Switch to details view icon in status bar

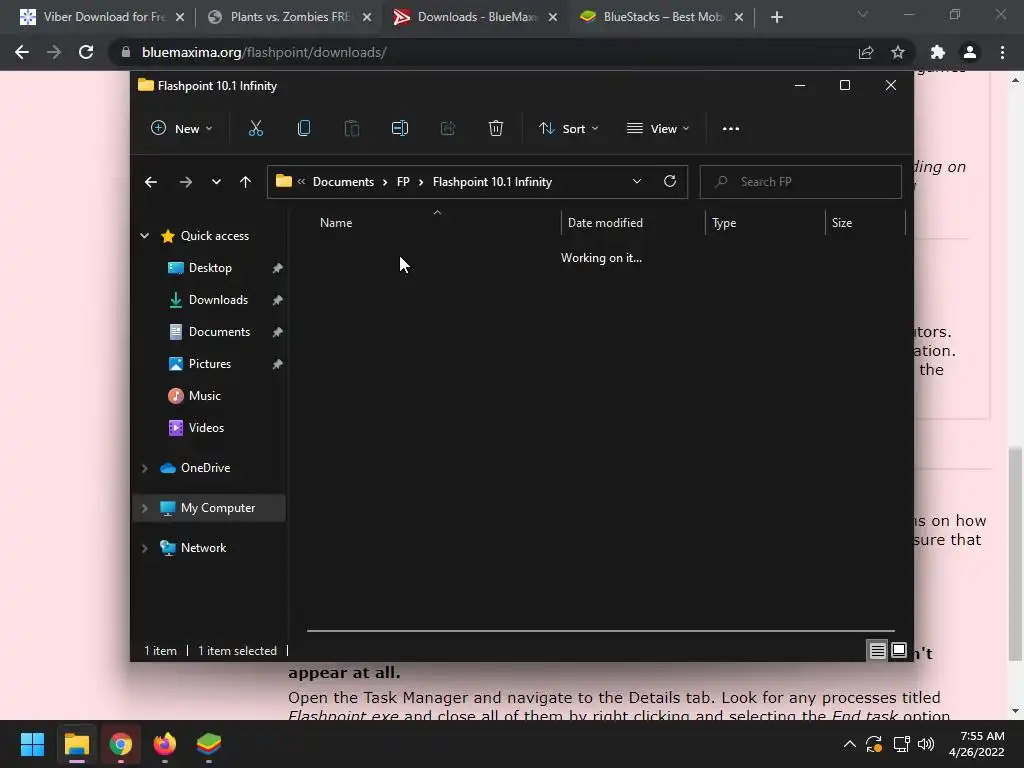[877, 650]
